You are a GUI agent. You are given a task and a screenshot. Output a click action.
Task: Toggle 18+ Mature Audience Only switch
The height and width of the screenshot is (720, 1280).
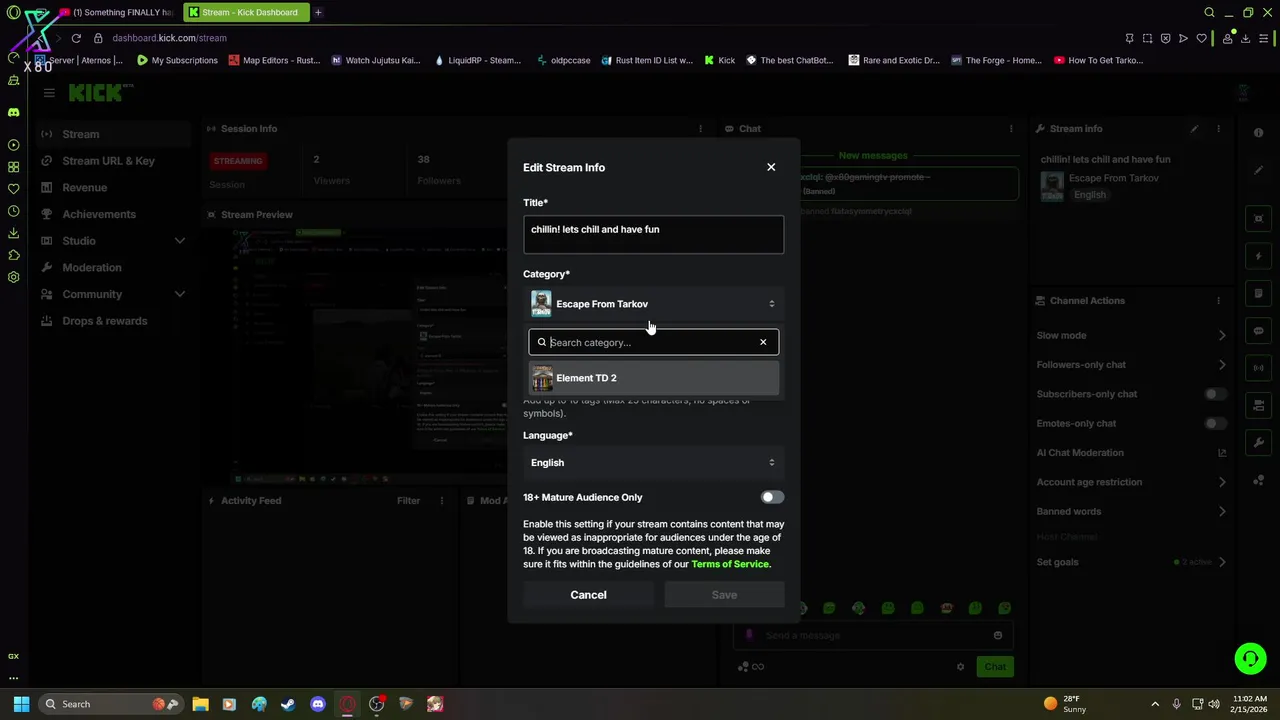(x=772, y=497)
